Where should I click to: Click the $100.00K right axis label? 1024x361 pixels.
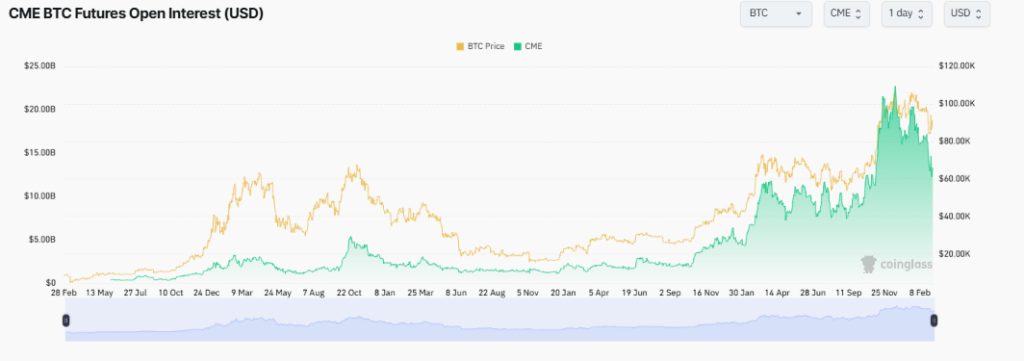pyautogui.click(x=957, y=103)
